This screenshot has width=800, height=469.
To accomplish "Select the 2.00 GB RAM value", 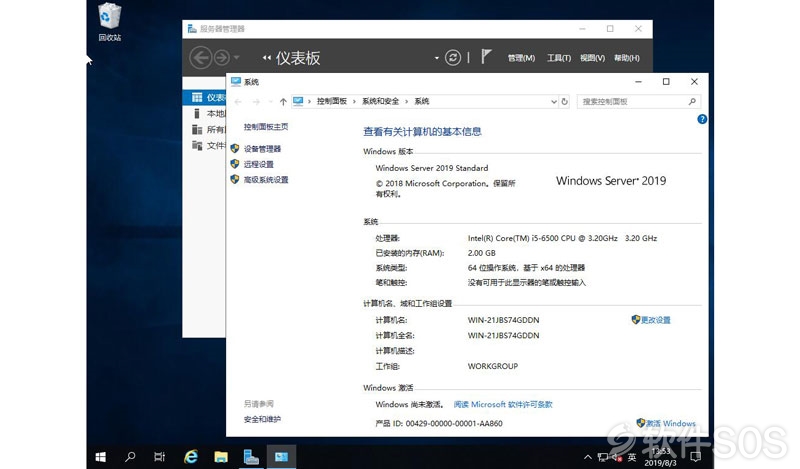I will coord(482,253).
